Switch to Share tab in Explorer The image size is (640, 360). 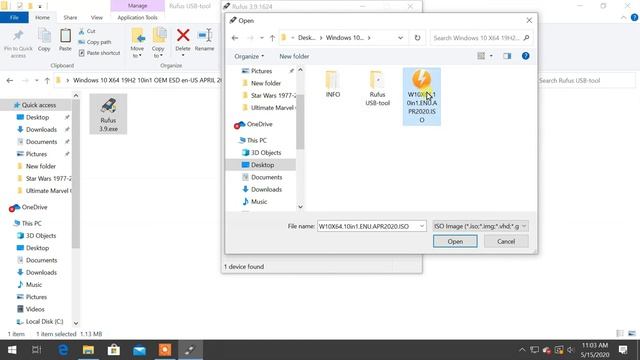click(x=70, y=18)
